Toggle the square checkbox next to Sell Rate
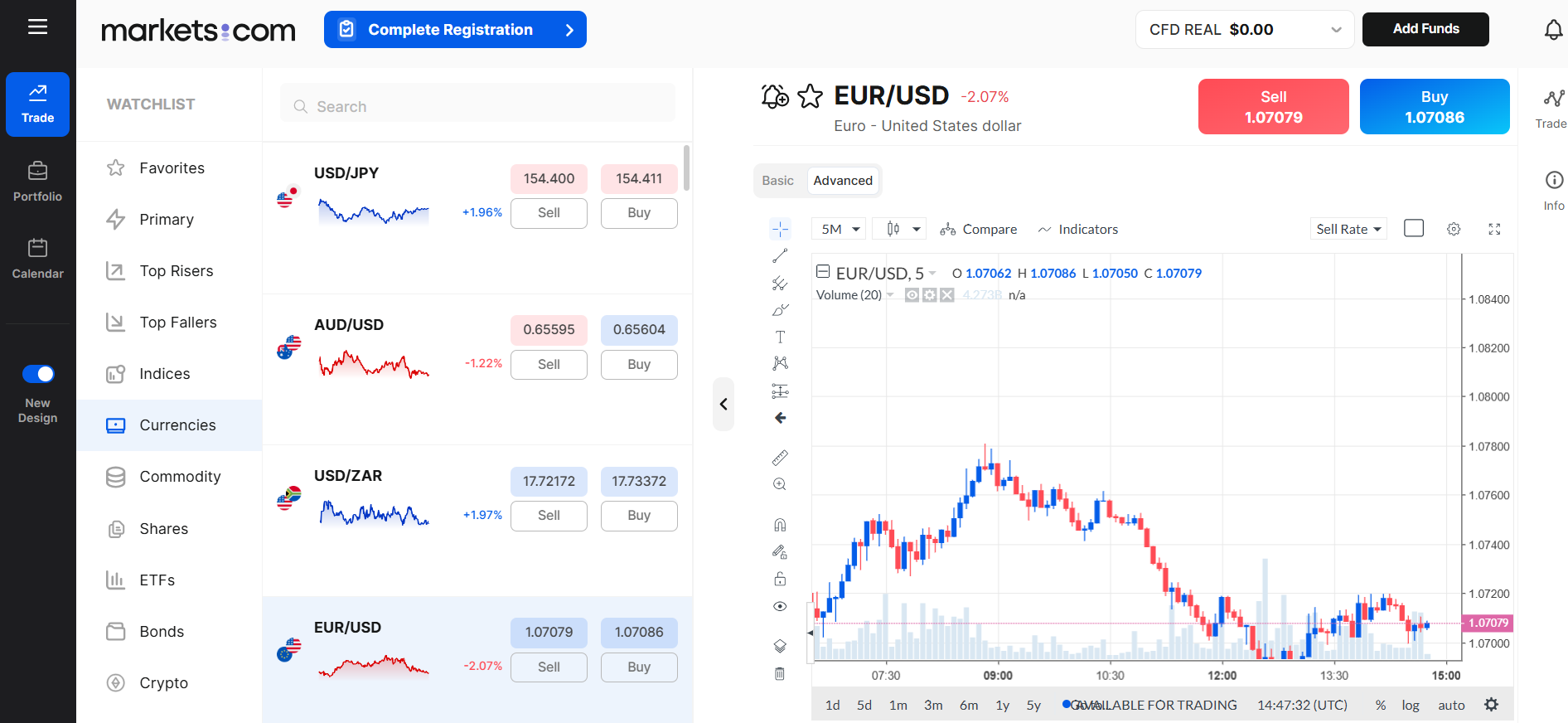The width and height of the screenshot is (1568, 723). coord(1414,228)
